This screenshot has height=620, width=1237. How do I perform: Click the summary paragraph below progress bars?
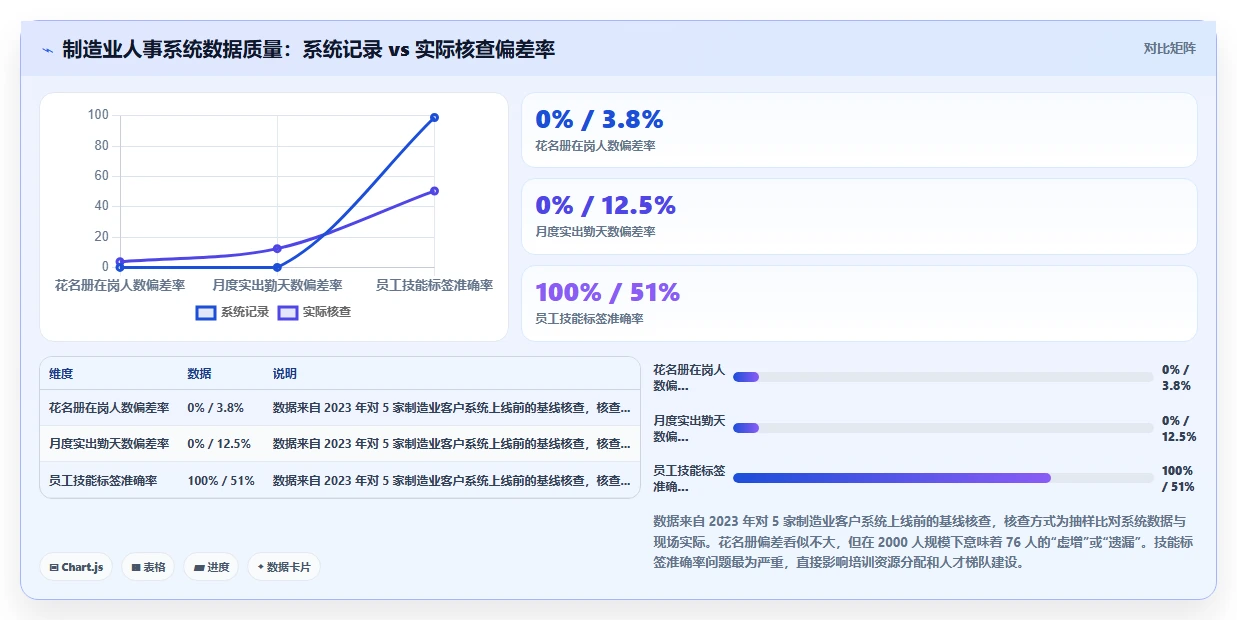(x=924, y=541)
